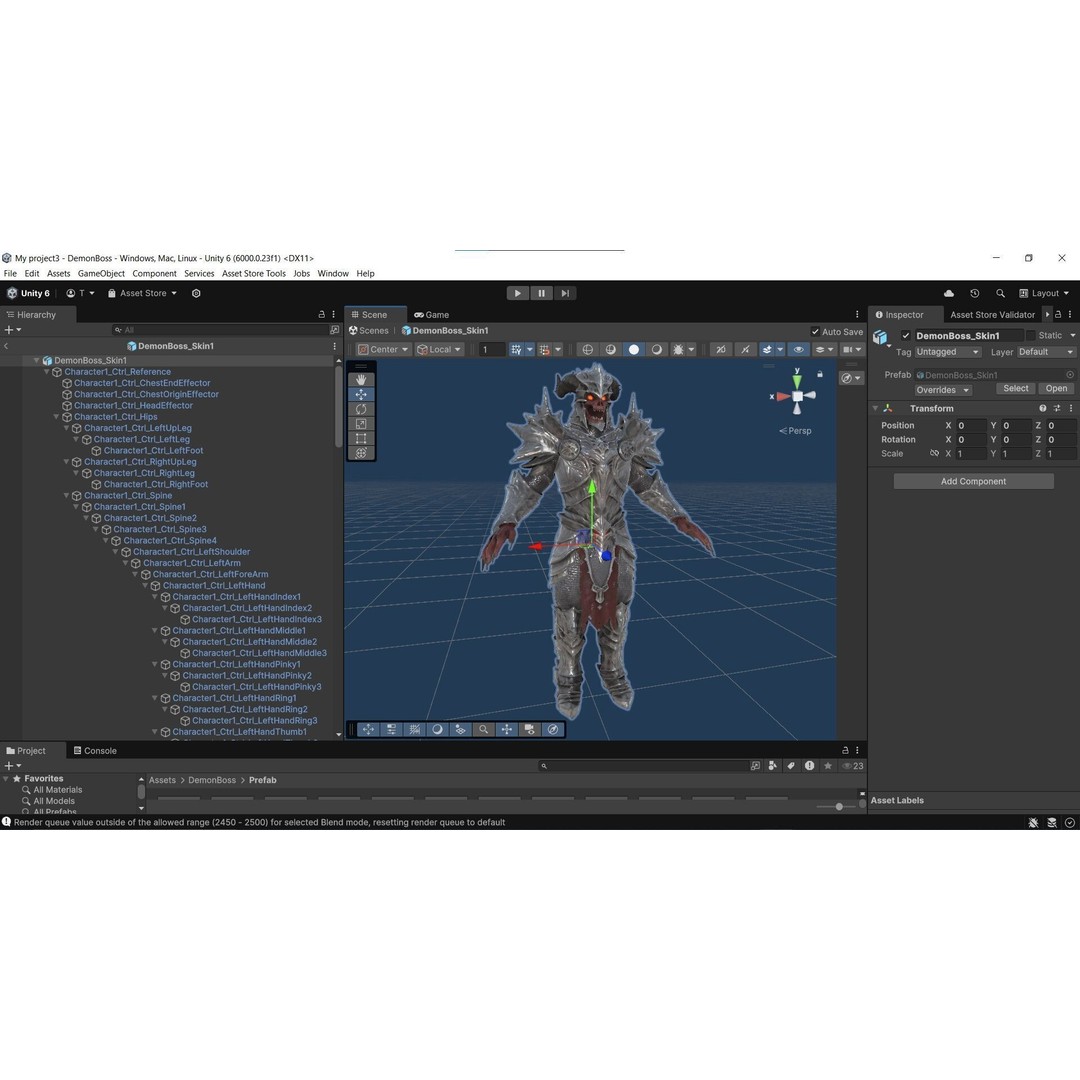Toggle the Auto Save checkbox
This screenshot has width=1080, height=1080.
pyautogui.click(x=816, y=331)
